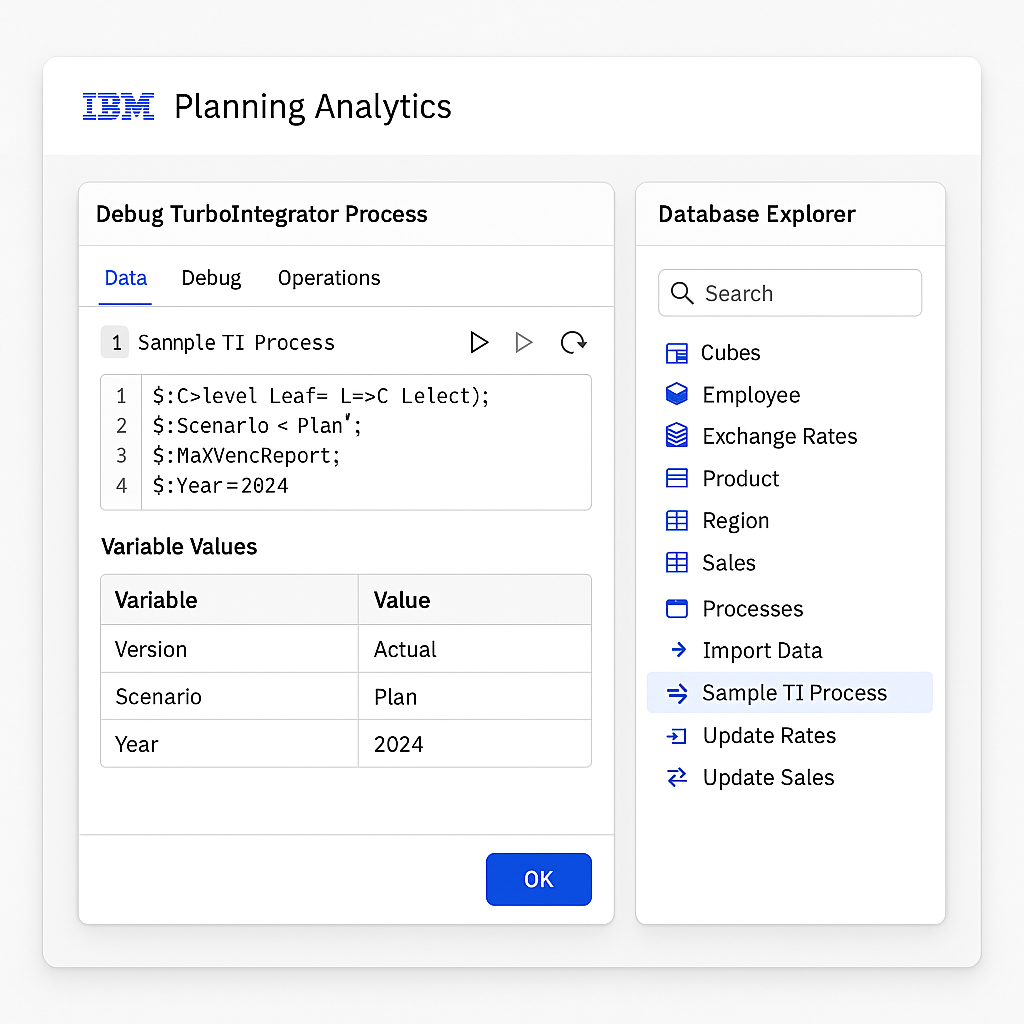This screenshot has height=1024, width=1024.
Task: Click the Database Explorer heading
Action: [756, 214]
